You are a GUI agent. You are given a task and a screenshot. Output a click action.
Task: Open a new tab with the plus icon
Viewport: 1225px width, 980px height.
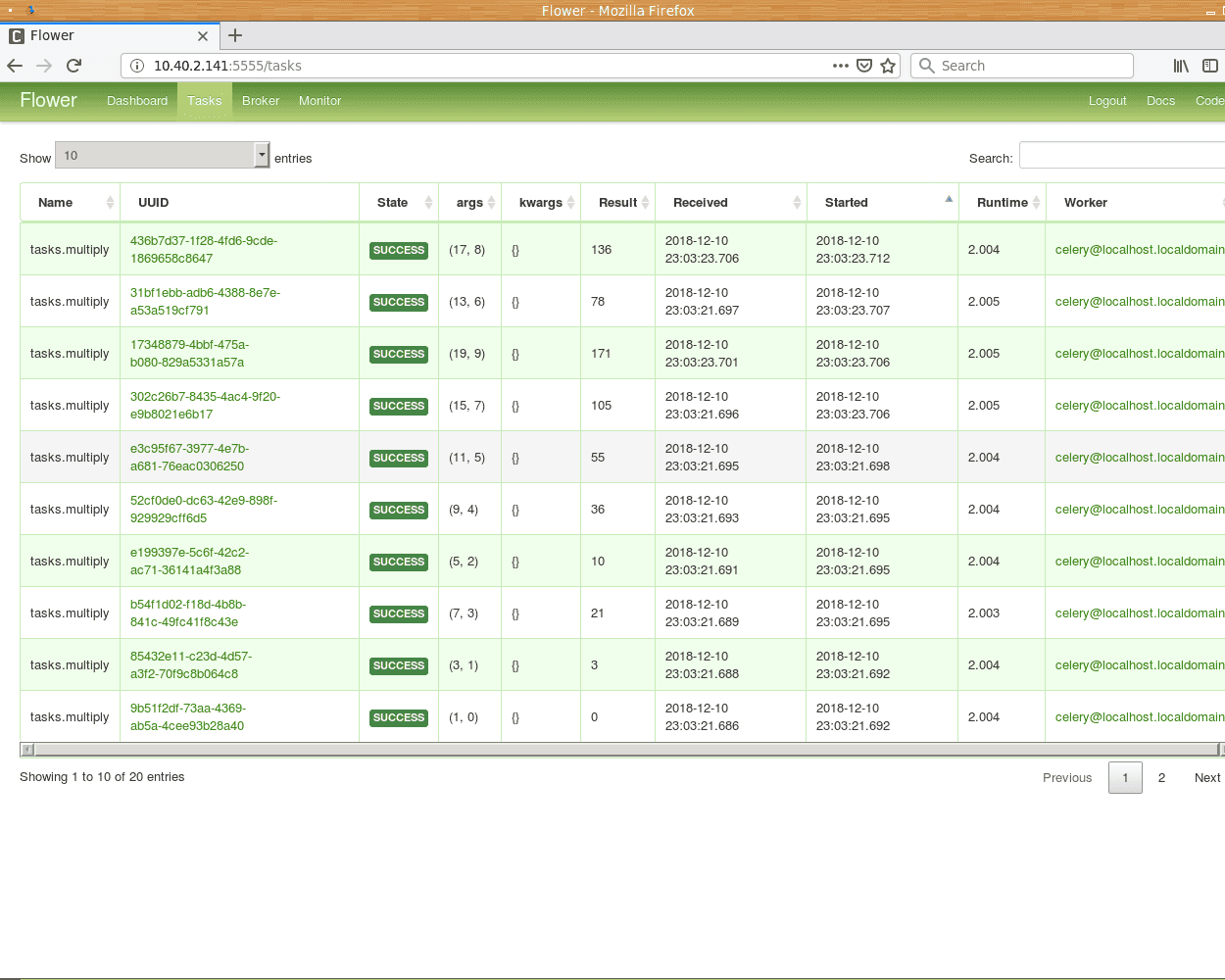[235, 35]
